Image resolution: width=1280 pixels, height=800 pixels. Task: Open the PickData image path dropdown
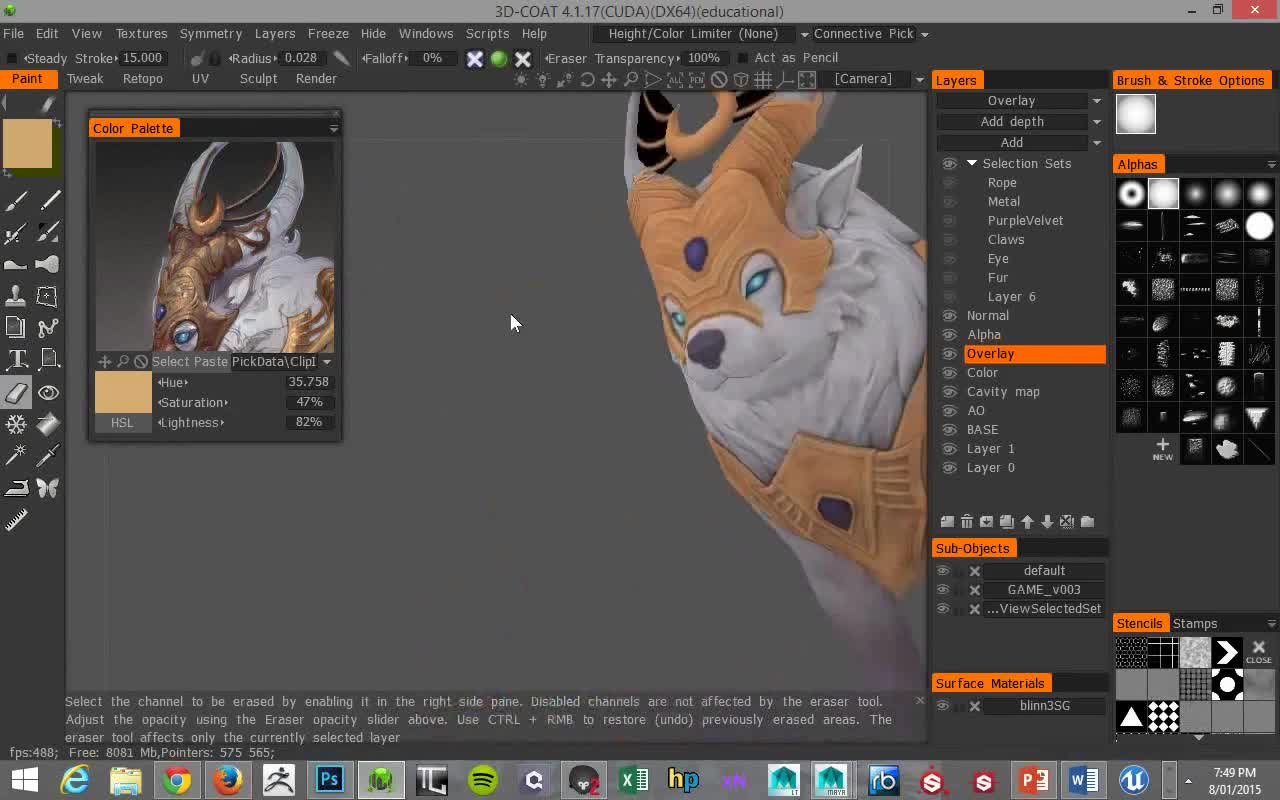pyautogui.click(x=326, y=362)
